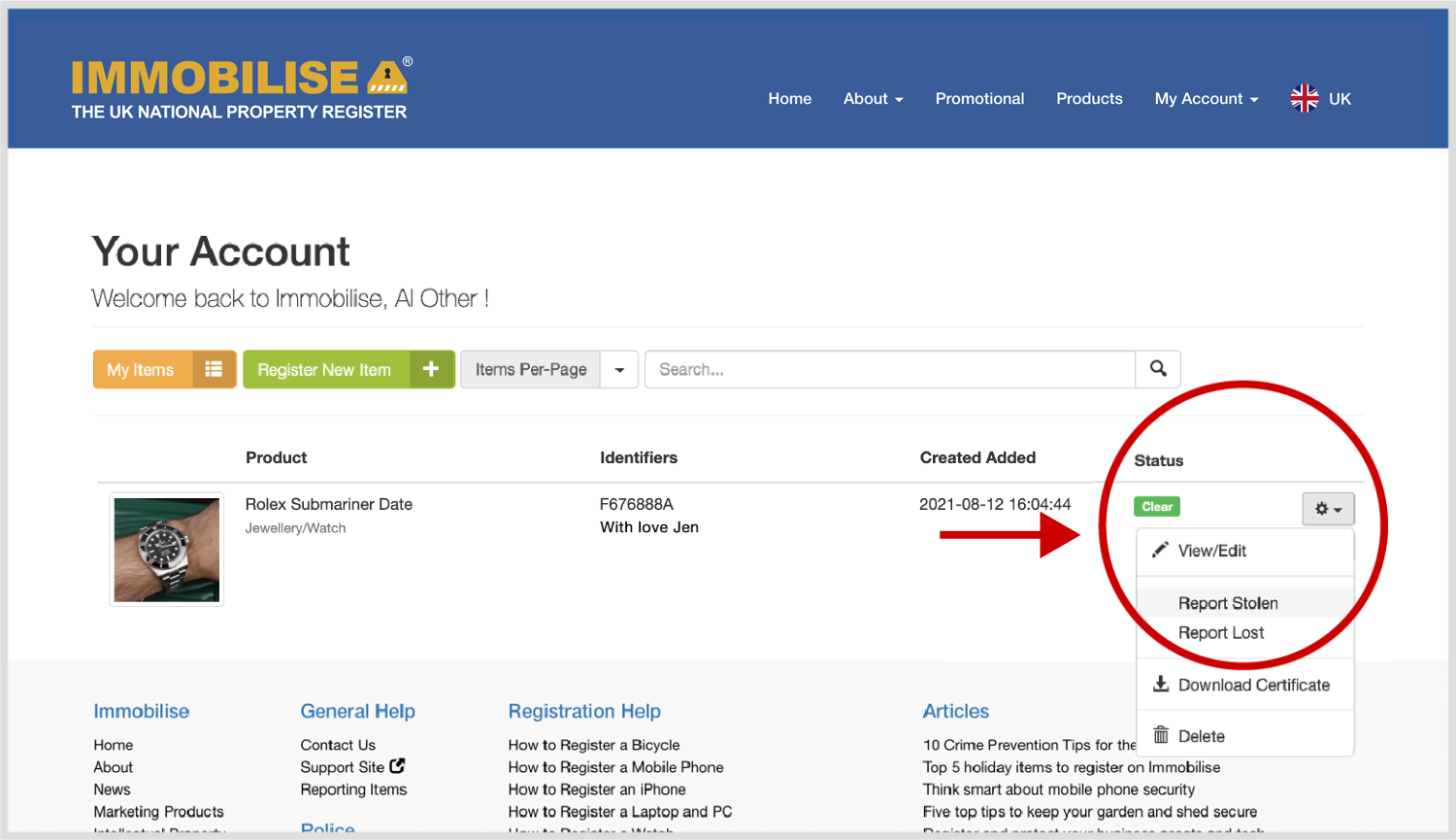Choose Download Certificate from the menu
The width and height of the screenshot is (1456, 840).
point(1253,685)
